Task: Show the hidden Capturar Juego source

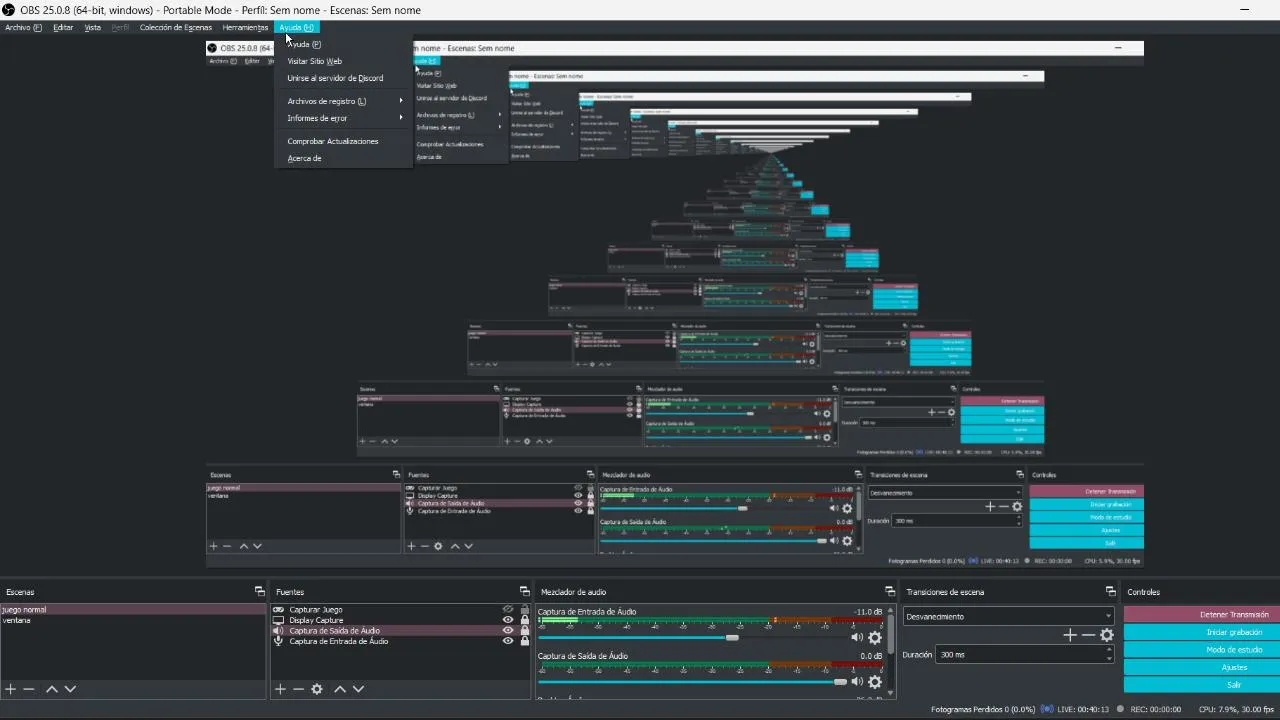Action: (x=508, y=609)
